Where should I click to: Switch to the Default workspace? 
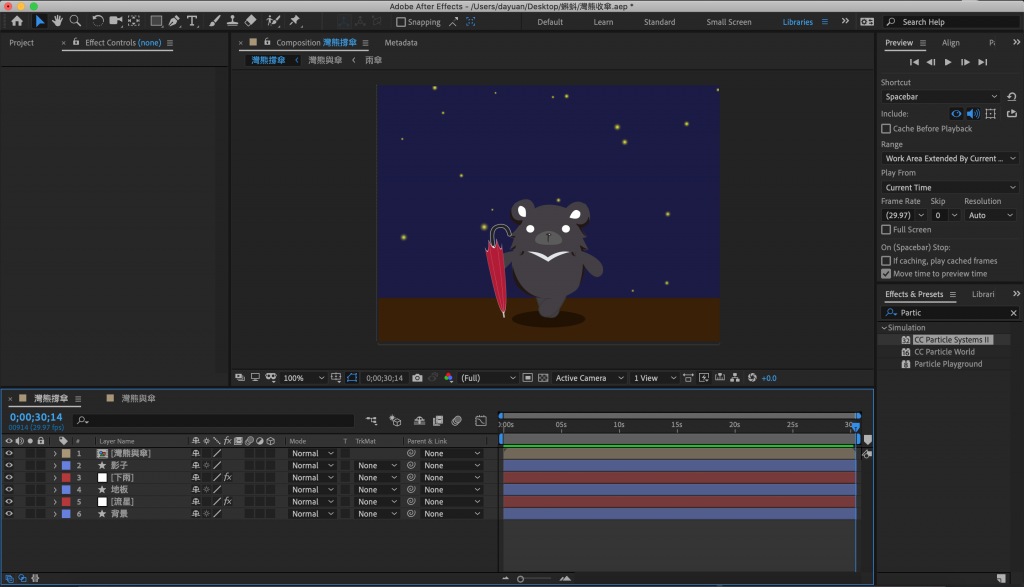(x=550, y=22)
